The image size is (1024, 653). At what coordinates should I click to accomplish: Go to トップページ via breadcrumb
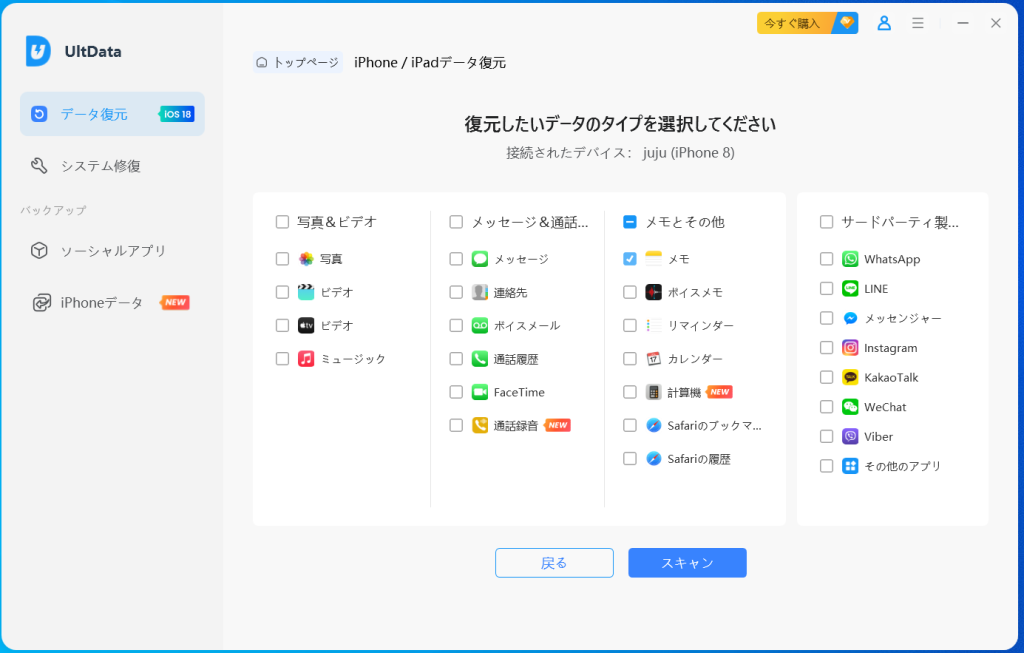coord(297,62)
